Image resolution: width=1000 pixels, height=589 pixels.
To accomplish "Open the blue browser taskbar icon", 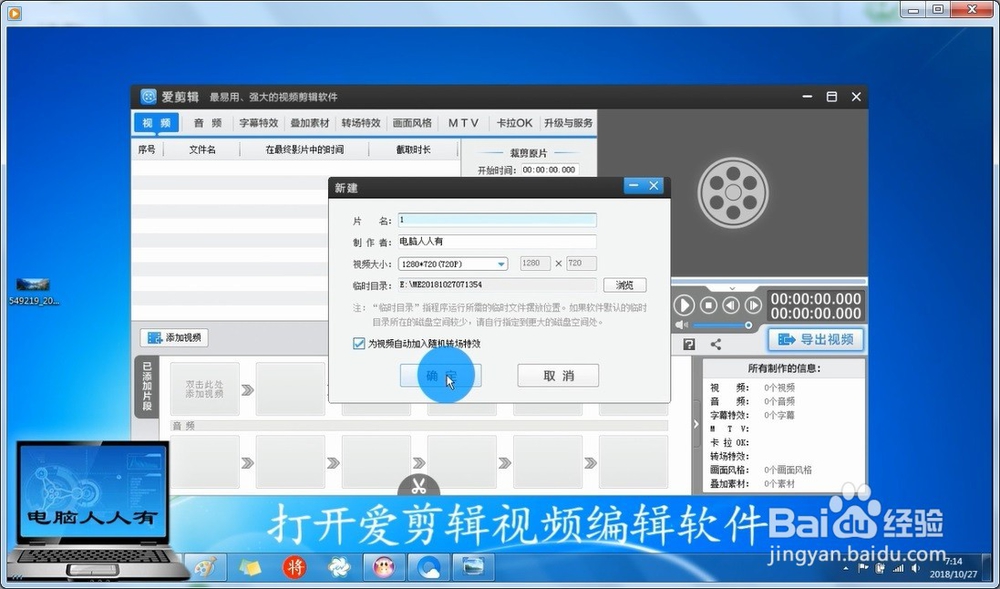I will tap(428, 567).
